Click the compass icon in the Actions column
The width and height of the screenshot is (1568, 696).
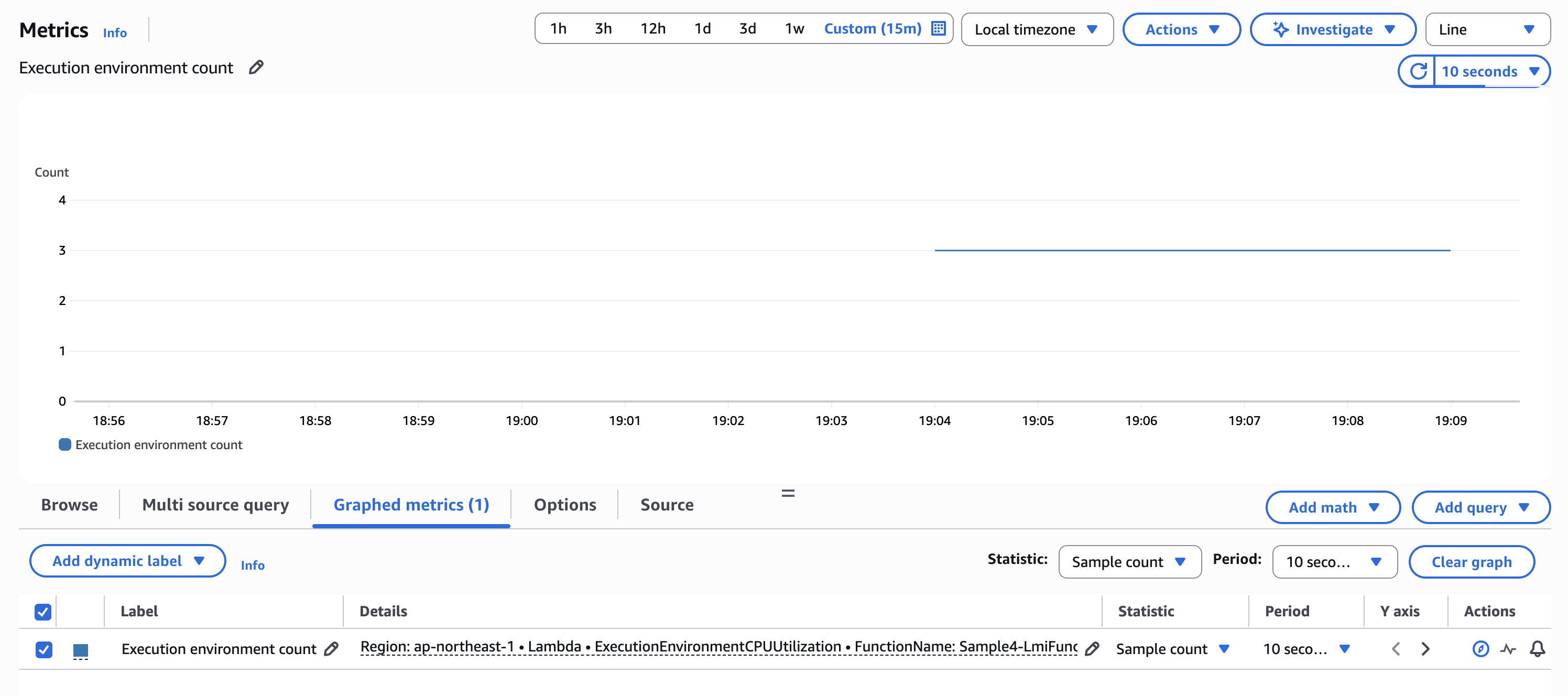click(x=1480, y=649)
